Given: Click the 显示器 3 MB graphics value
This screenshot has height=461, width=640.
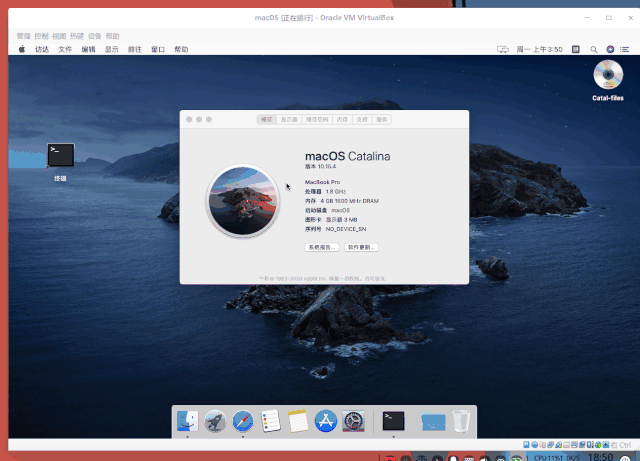Looking at the screenshot, I should [x=341, y=220].
